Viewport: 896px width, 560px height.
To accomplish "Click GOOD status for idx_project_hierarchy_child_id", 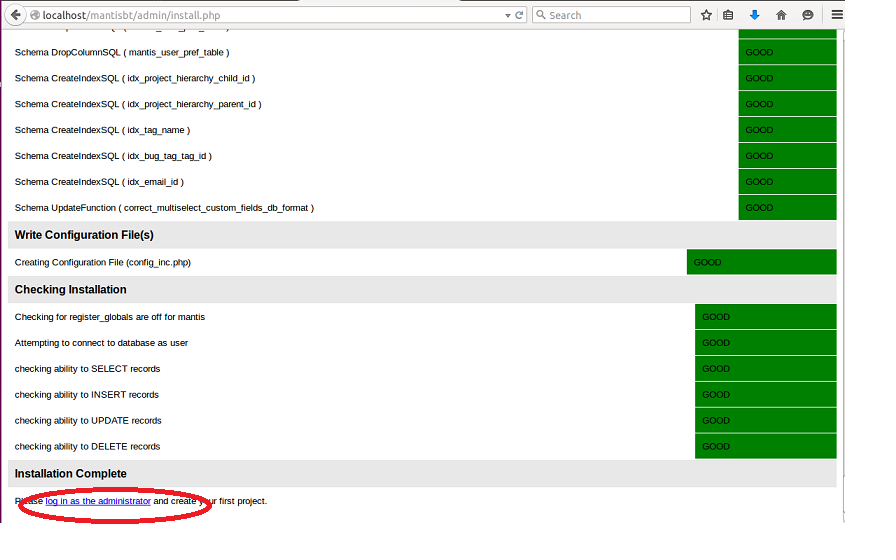I will [787, 78].
